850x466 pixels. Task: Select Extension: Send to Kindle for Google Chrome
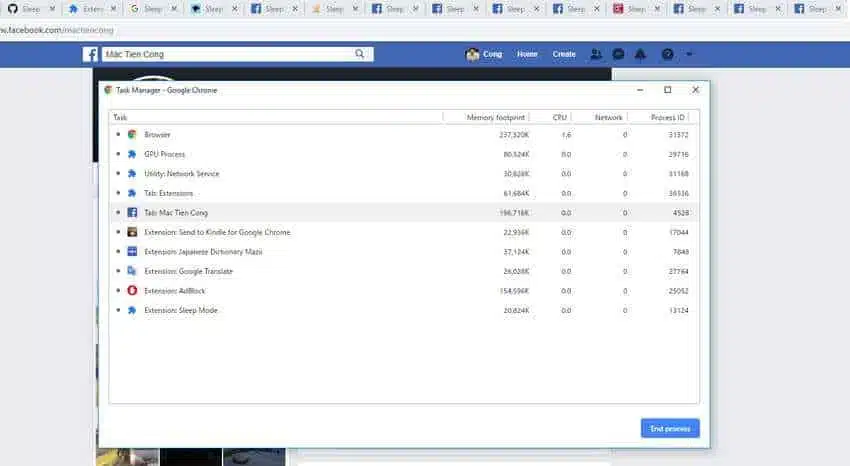point(217,232)
